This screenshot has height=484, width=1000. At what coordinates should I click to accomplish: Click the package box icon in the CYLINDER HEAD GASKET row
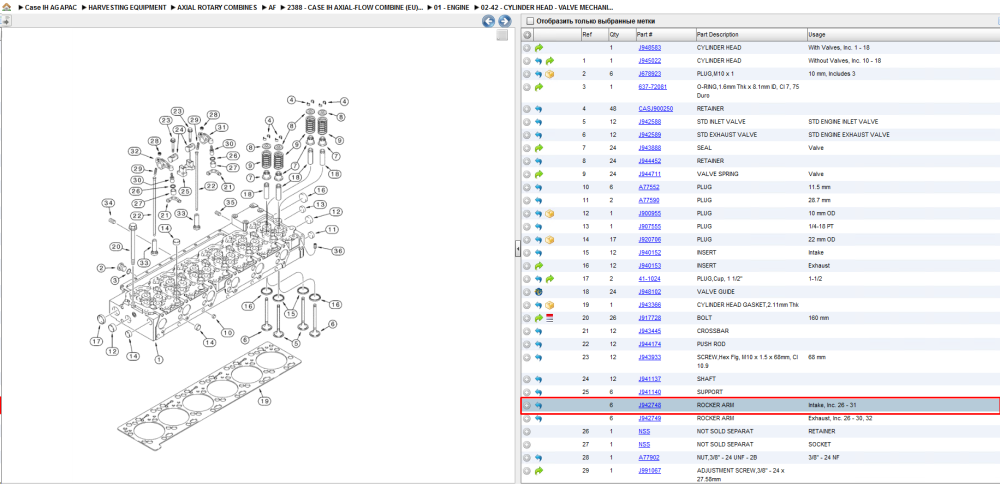point(550,305)
